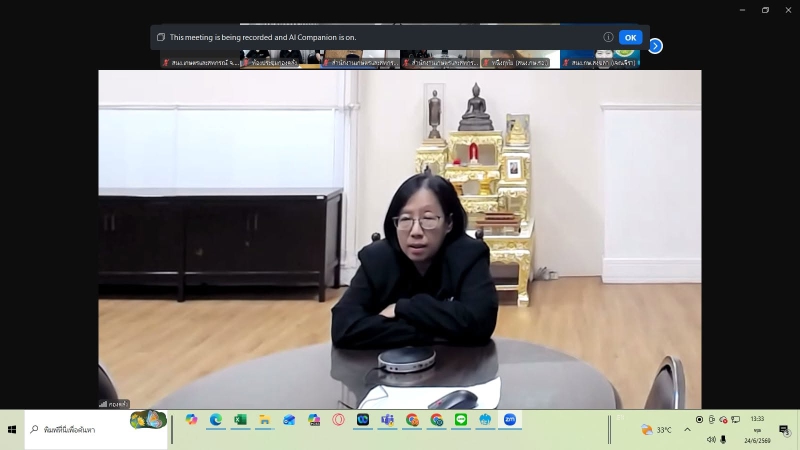Open the LINE app from the taskbar
This screenshot has width=800, height=450.
[x=461, y=420]
